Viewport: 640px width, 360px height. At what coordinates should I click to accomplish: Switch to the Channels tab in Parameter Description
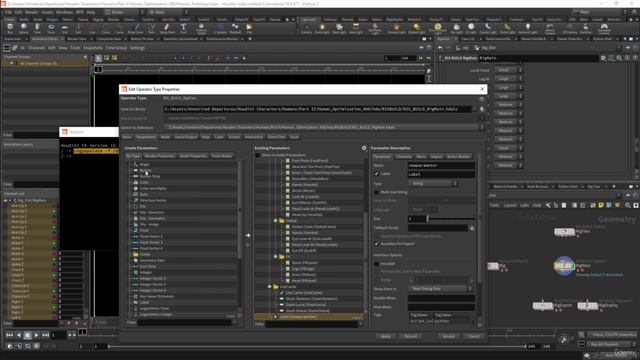[403, 156]
